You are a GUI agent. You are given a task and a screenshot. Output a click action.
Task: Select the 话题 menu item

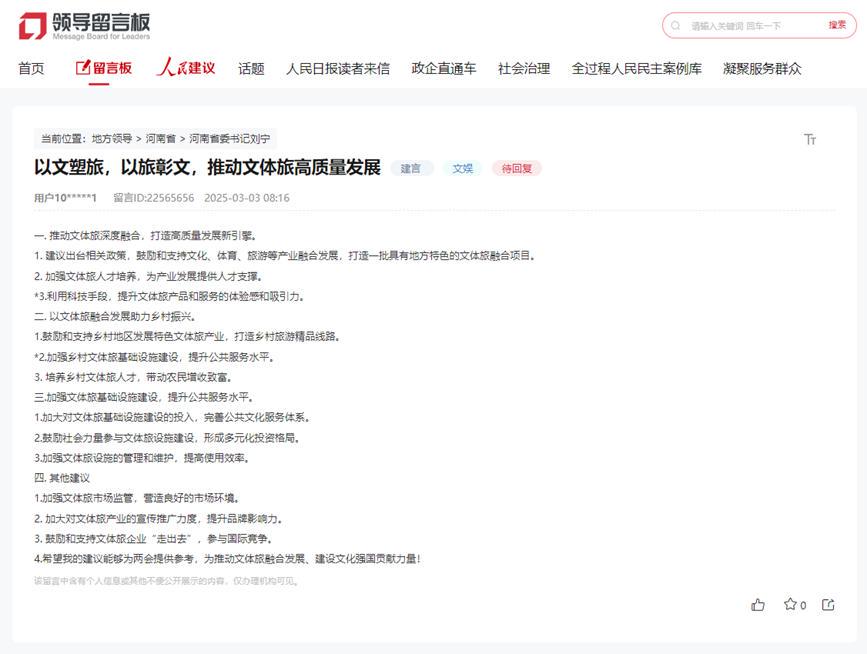(x=251, y=68)
